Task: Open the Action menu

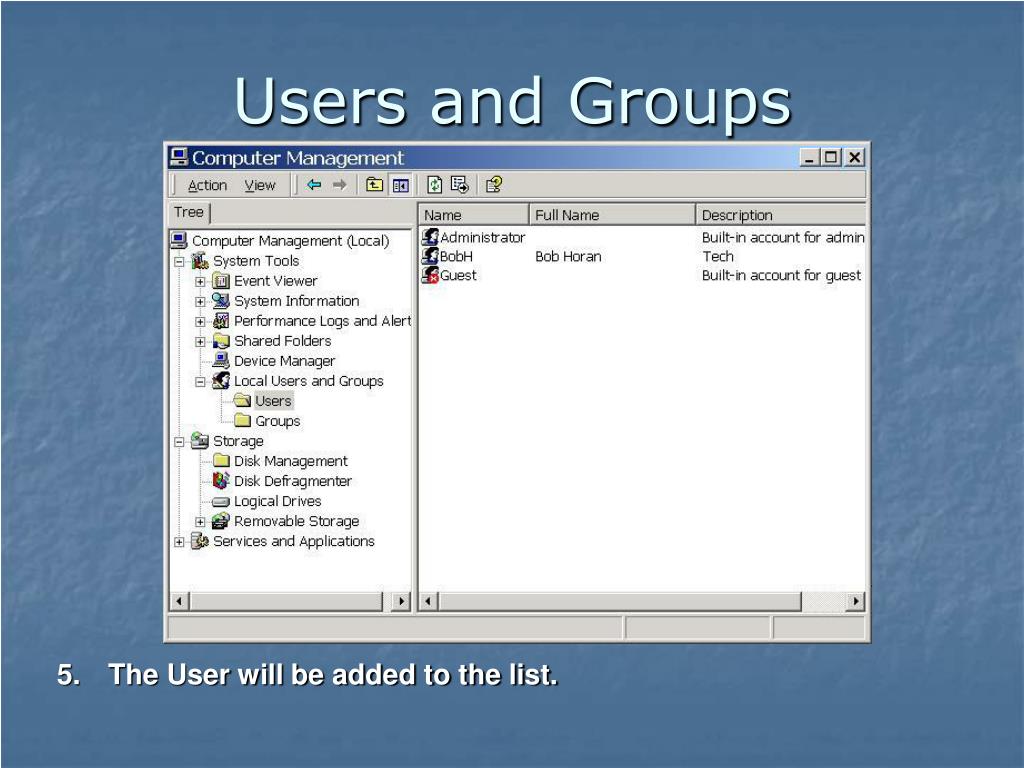Action: point(207,185)
